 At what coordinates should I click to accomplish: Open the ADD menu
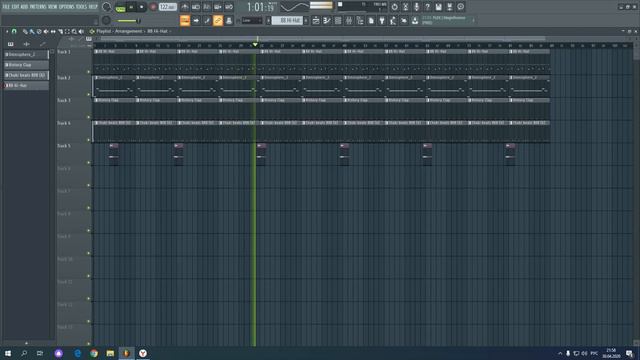coord(24,7)
